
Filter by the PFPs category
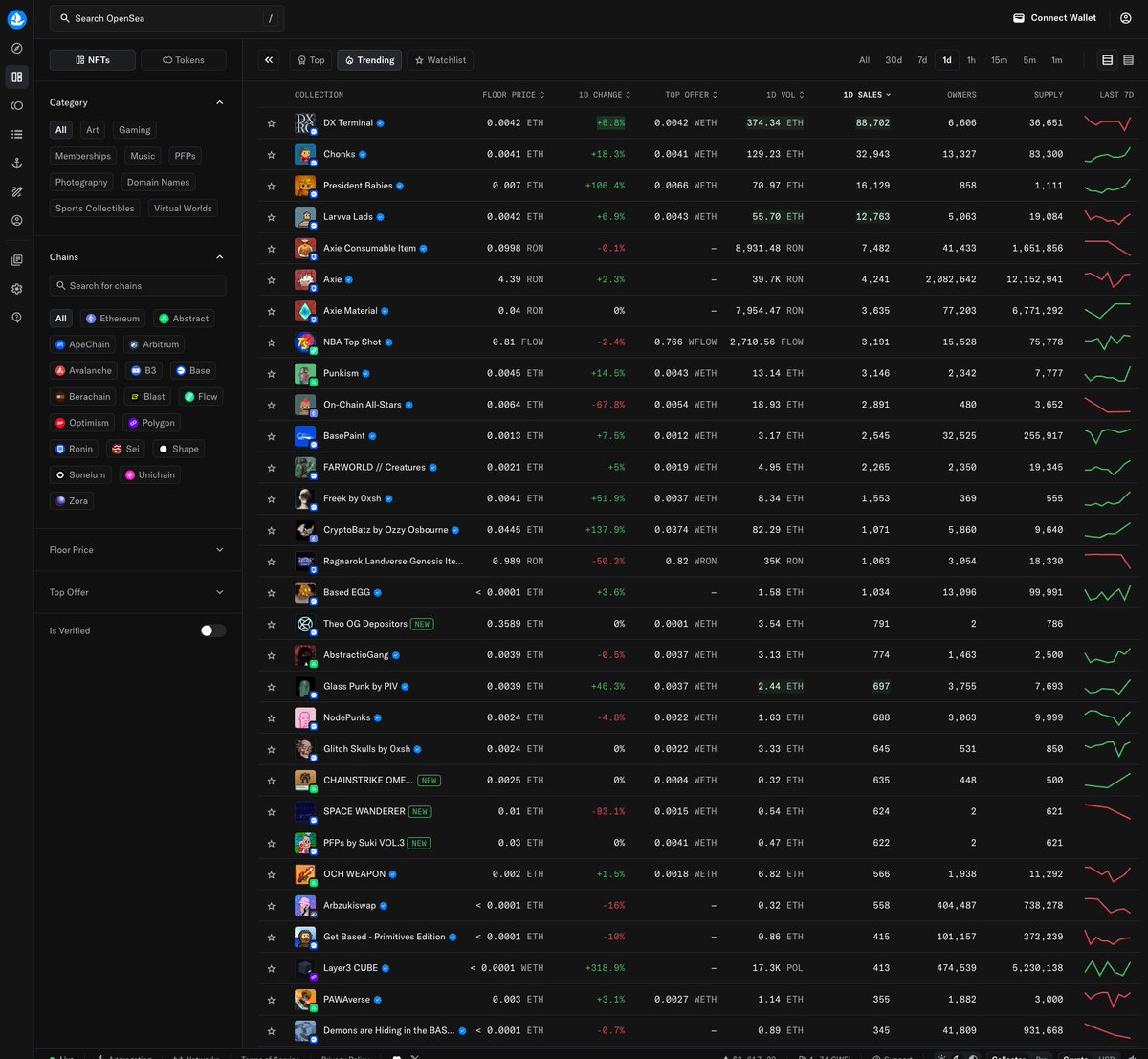[x=186, y=156]
